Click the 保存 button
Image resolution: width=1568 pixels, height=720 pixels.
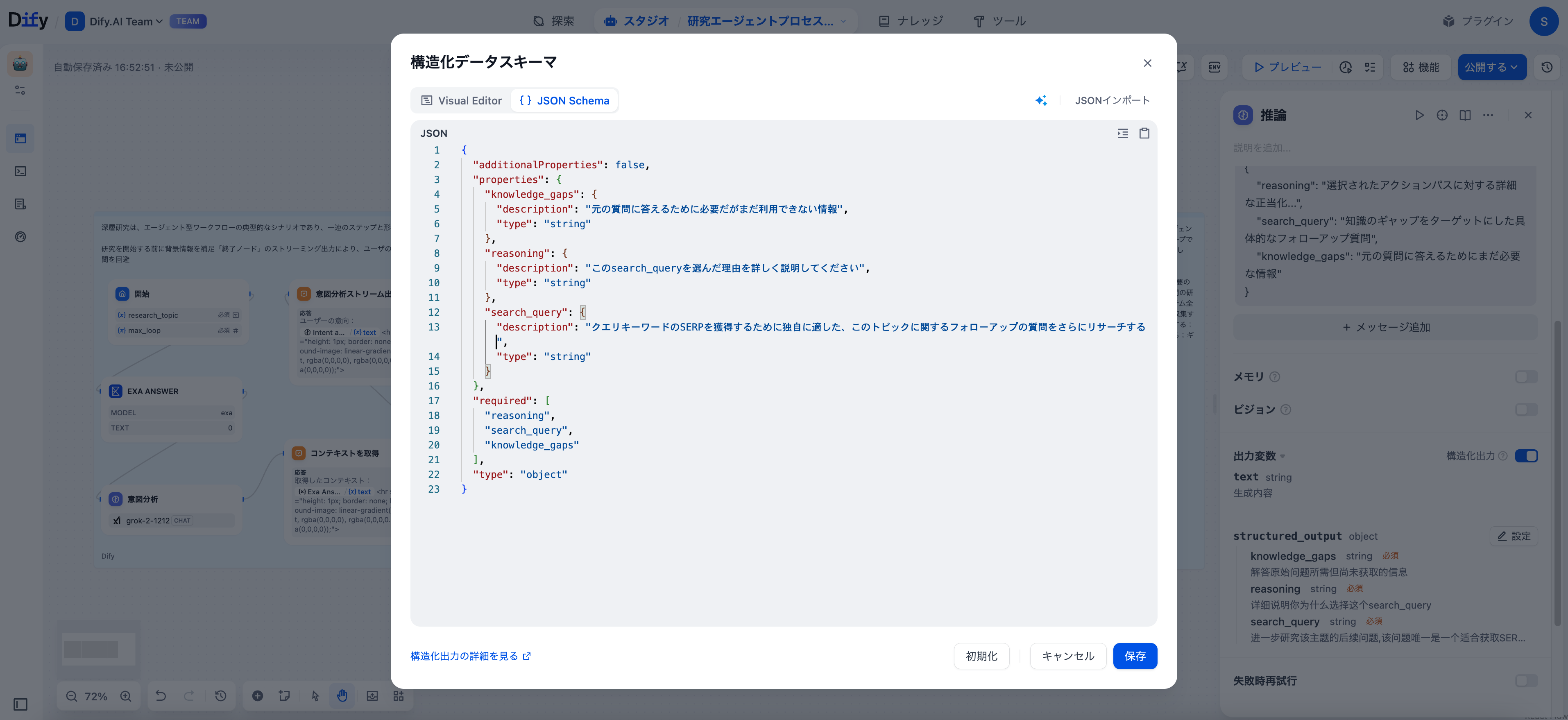pos(1135,656)
